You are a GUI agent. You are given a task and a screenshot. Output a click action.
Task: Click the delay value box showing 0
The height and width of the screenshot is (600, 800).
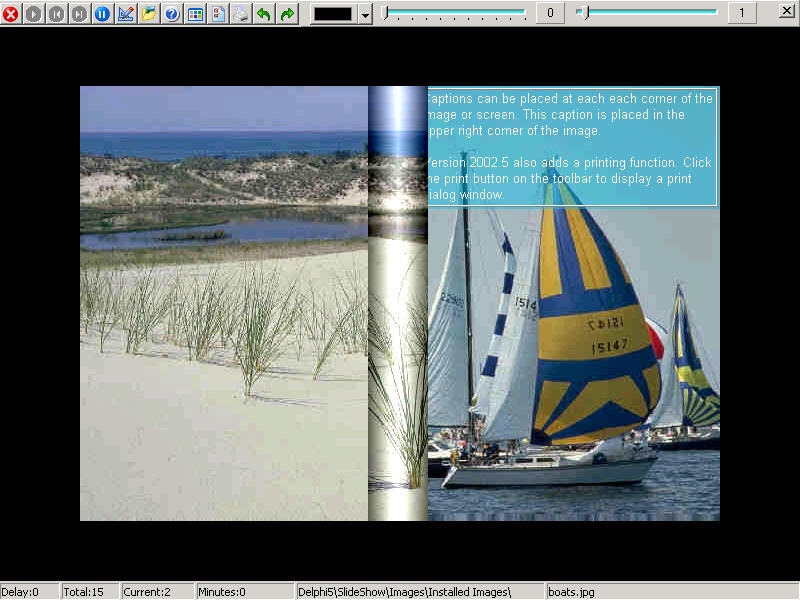[x=550, y=13]
